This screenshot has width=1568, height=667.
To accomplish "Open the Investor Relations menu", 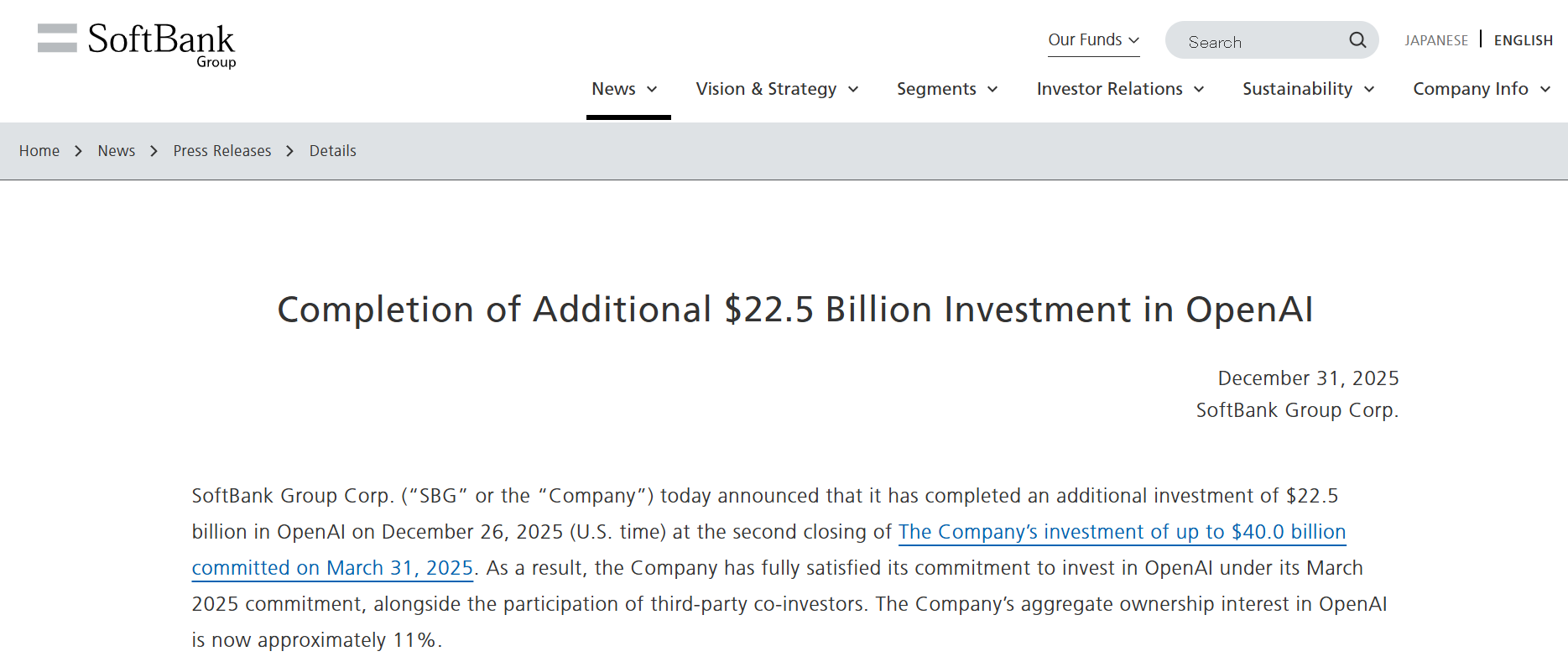I will tap(1120, 89).
